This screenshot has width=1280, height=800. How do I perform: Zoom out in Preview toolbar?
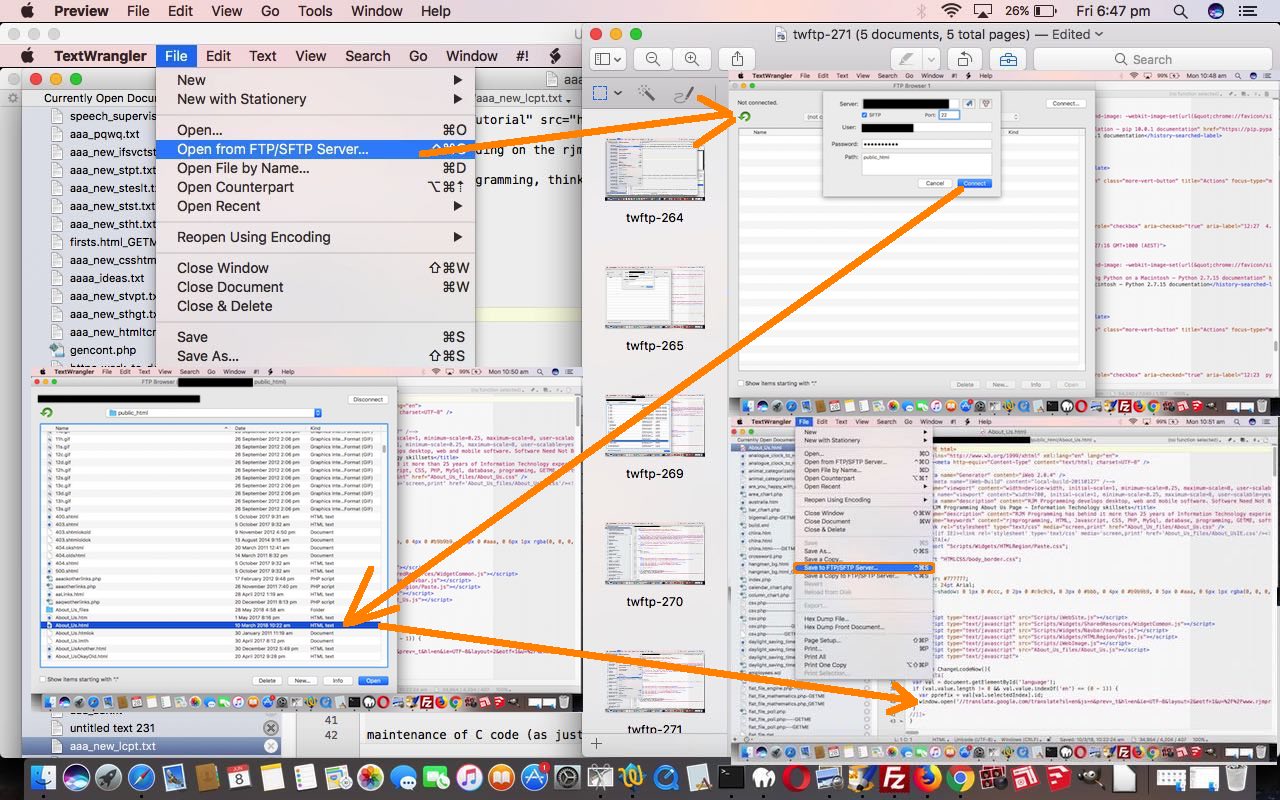[x=652, y=59]
